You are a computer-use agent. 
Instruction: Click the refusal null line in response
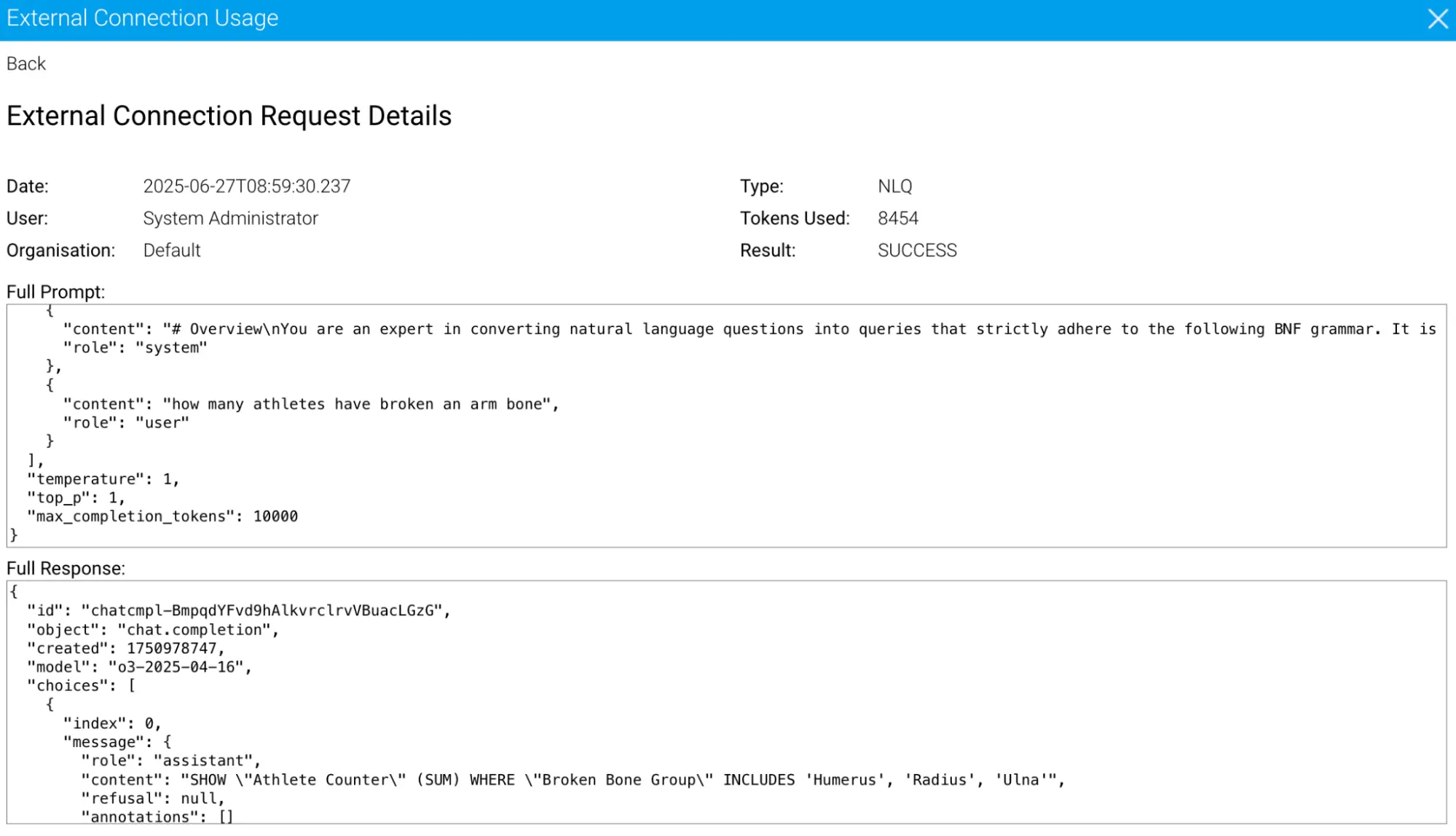(x=153, y=799)
